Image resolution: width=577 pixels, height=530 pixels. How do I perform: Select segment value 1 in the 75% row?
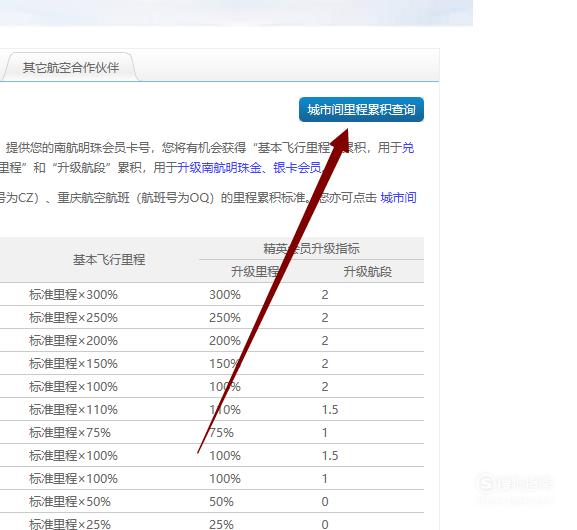tap(325, 432)
